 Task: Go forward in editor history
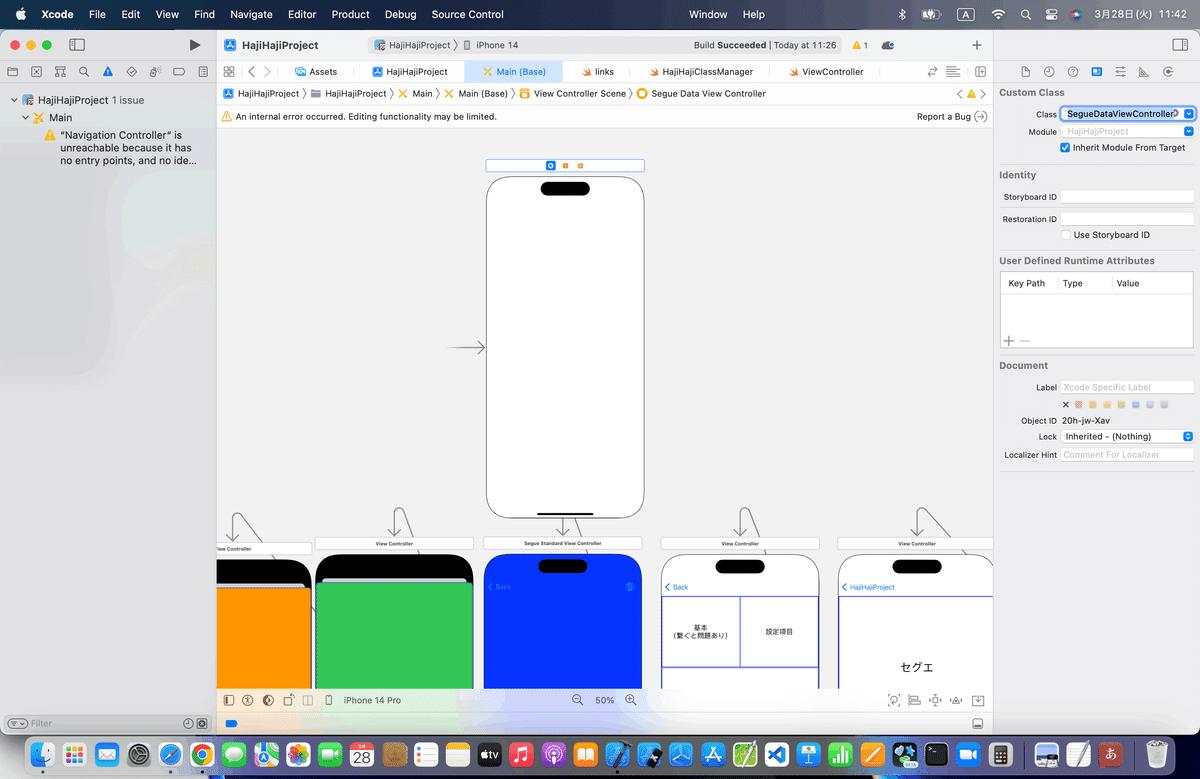point(265,72)
